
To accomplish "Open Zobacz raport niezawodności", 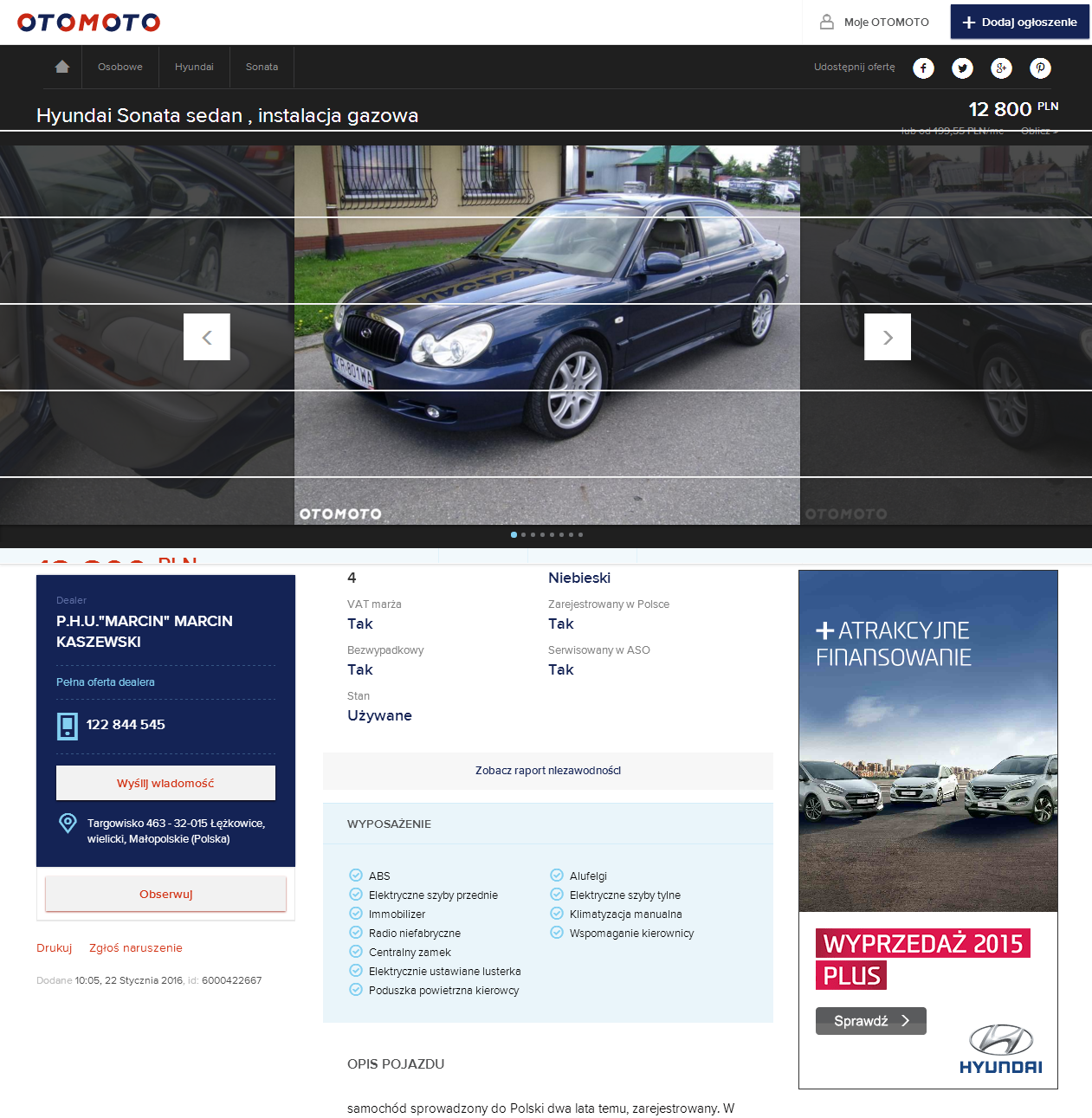I will coord(548,771).
